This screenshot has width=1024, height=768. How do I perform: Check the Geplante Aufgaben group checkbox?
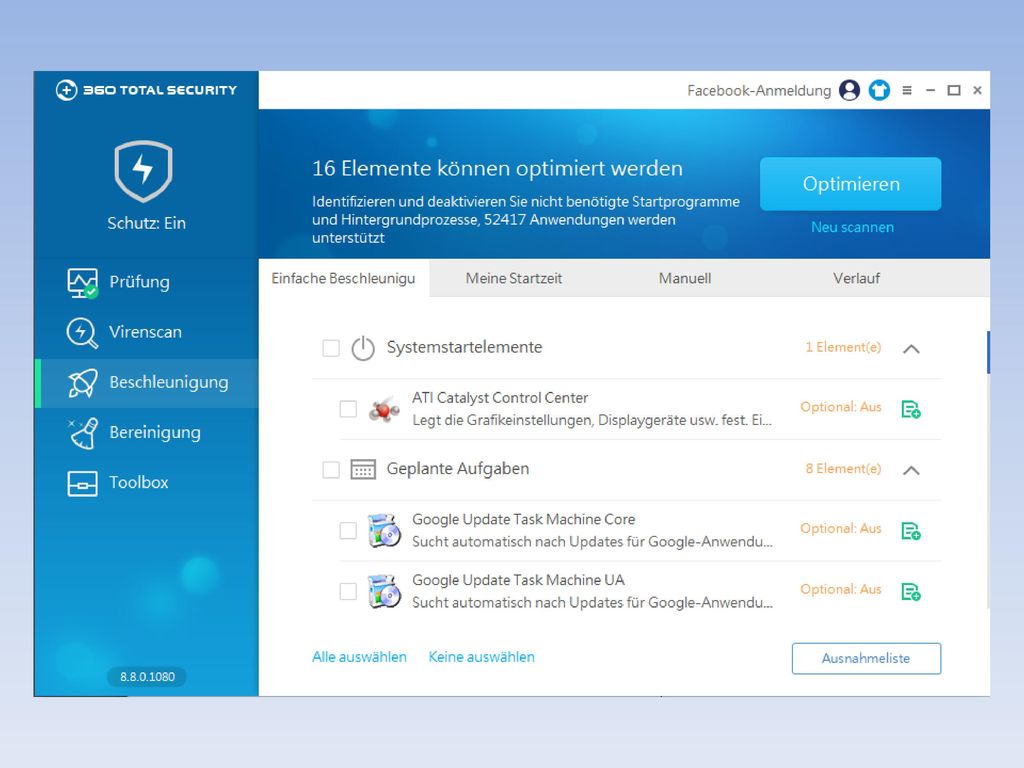[x=331, y=470]
